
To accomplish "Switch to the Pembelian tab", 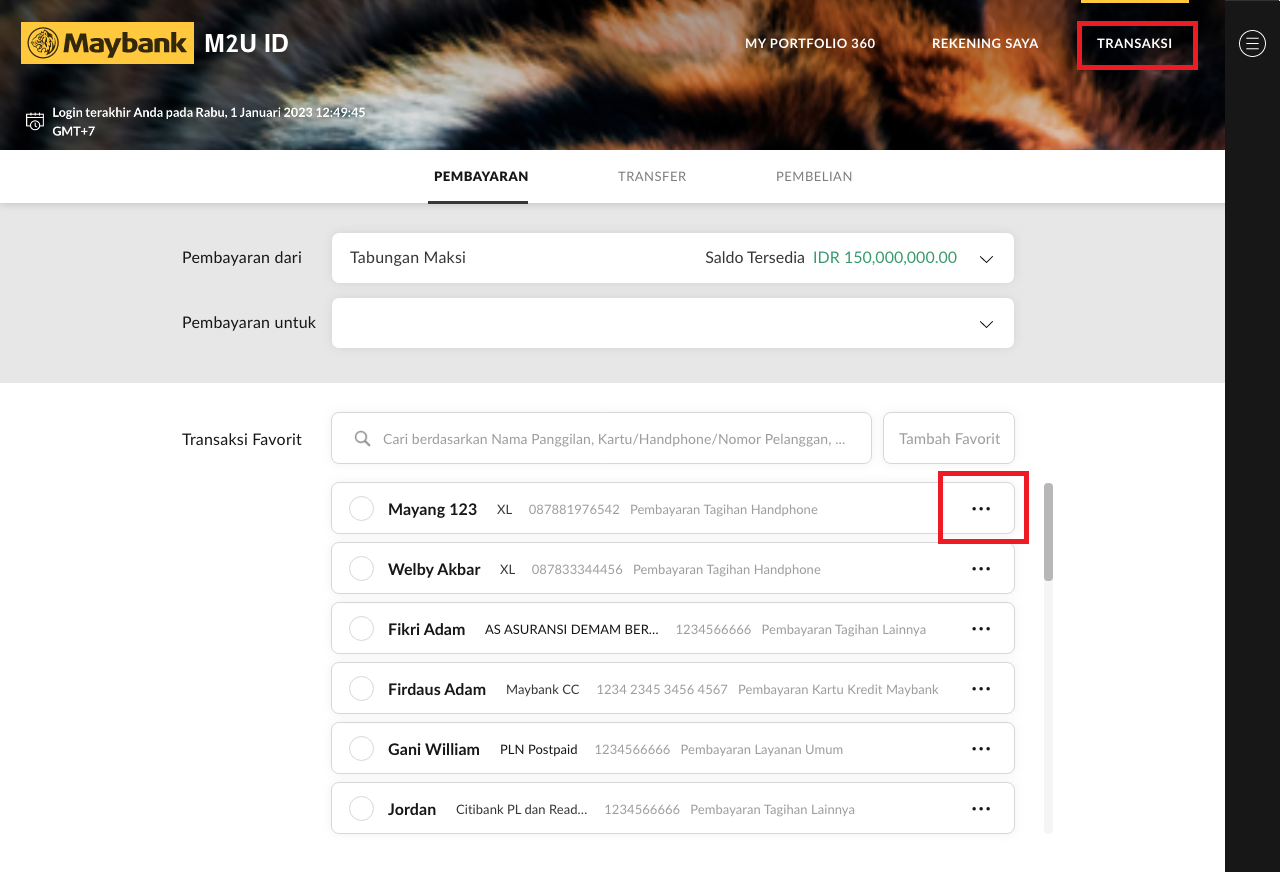I will (x=814, y=177).
